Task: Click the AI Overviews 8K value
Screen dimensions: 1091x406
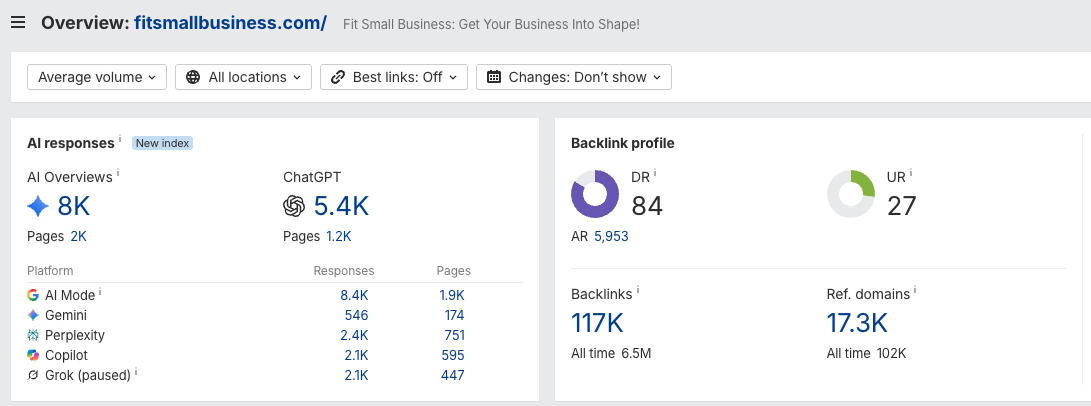Action: coord(74,206)
